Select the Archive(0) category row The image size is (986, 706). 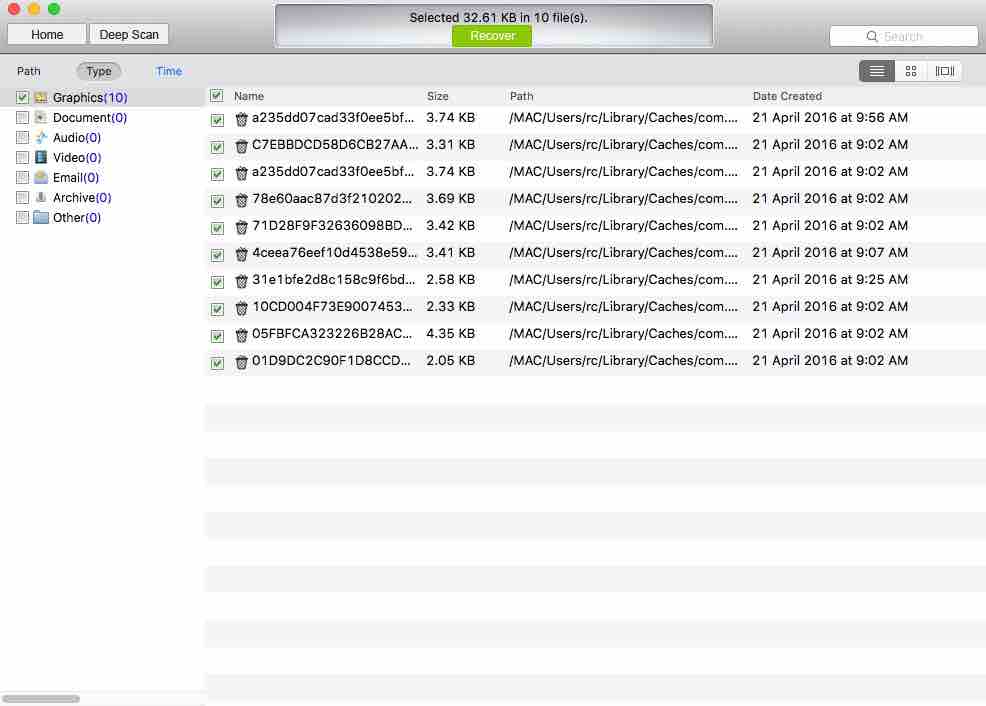[102, 197]
